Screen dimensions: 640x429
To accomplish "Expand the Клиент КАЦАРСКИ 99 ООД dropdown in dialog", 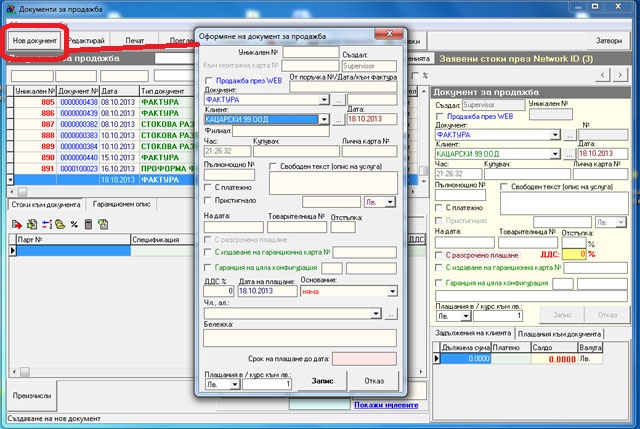I will 324,120.
